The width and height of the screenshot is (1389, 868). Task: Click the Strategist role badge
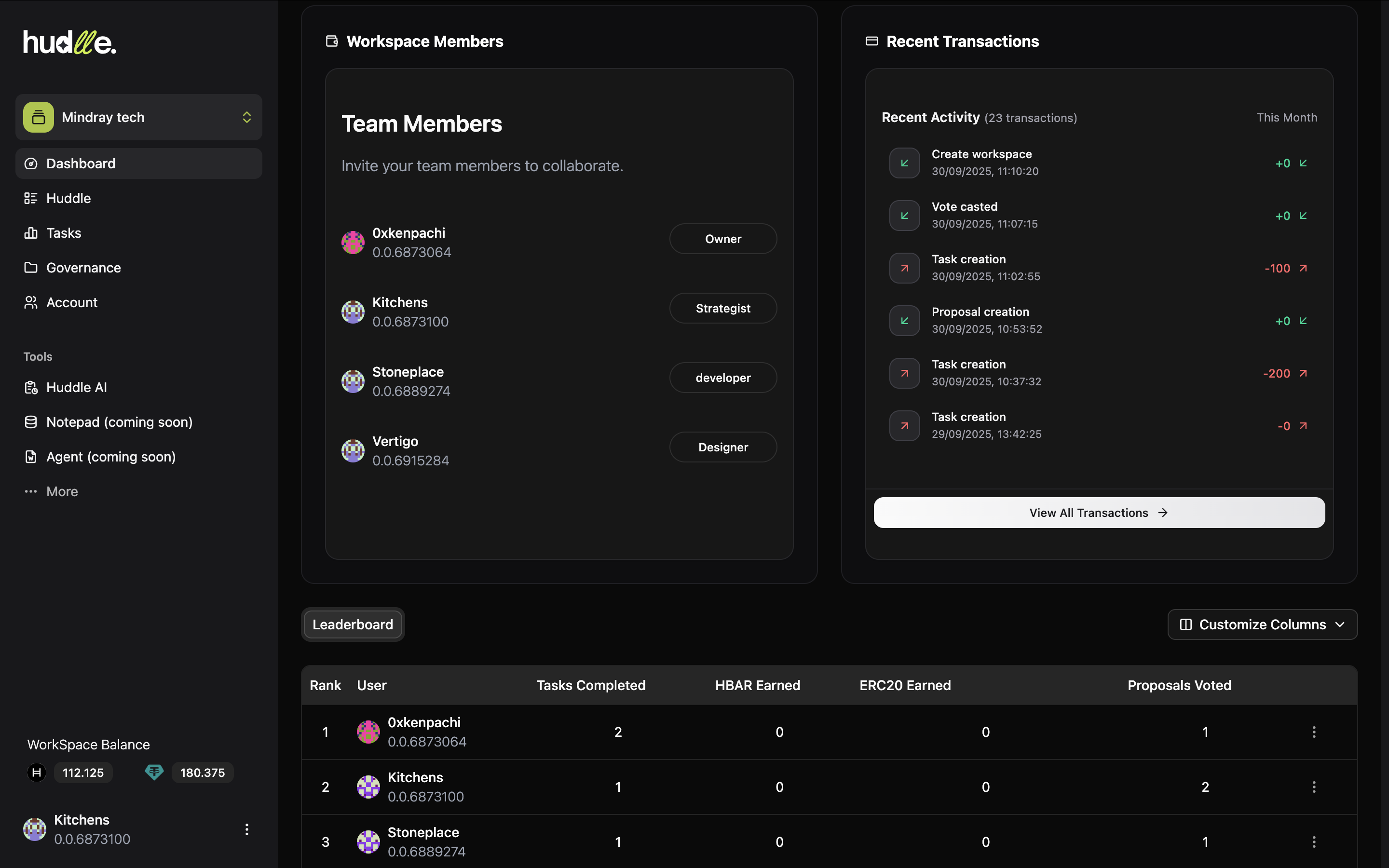(723, 308)
